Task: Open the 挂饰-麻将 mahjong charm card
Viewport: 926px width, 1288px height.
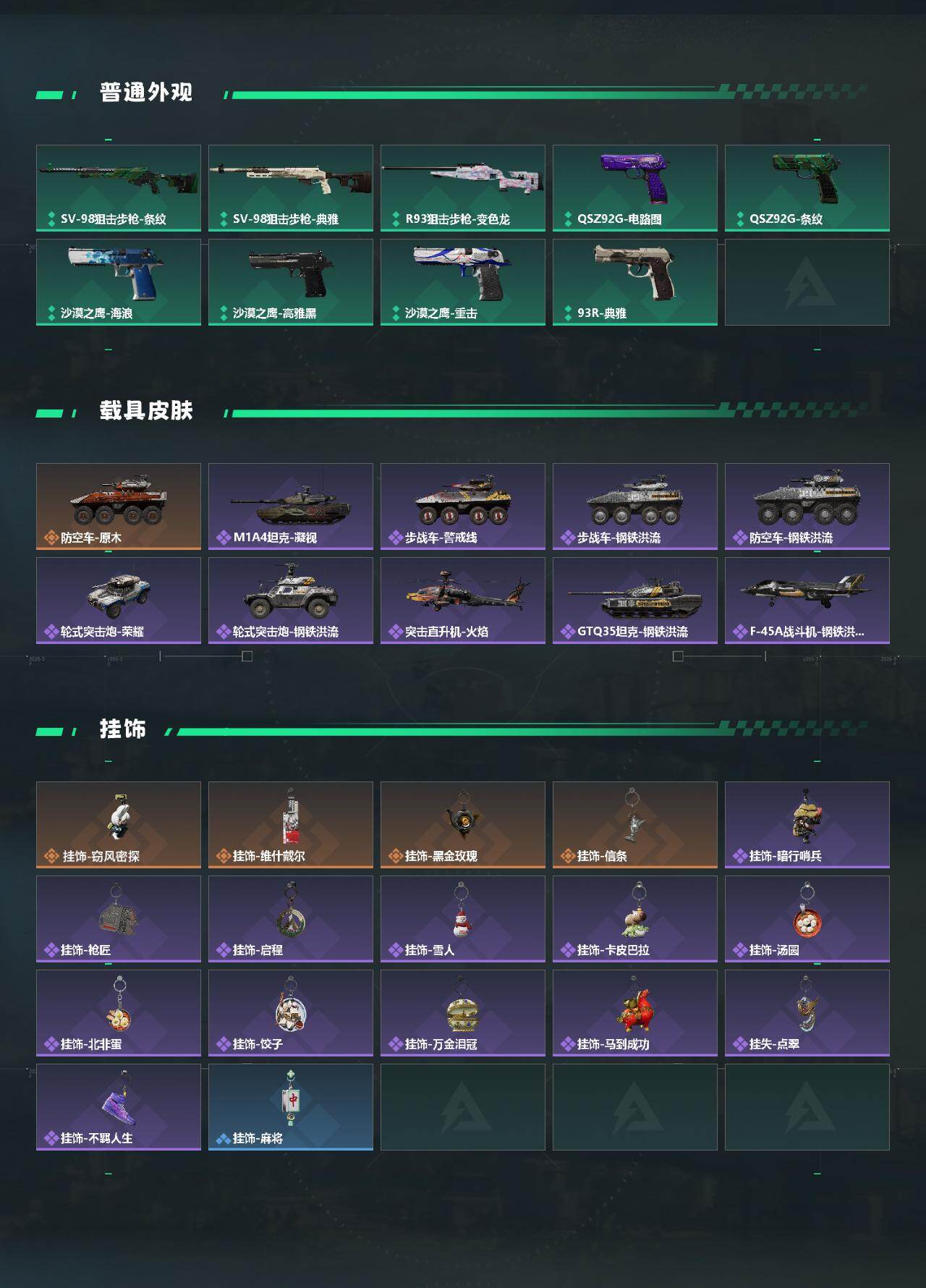Action: pos(291,1107)
